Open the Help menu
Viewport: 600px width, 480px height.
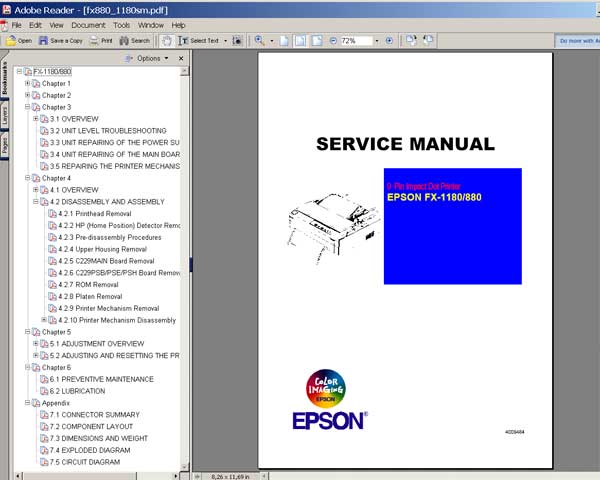pyautogui.click(x=178, y=25)
